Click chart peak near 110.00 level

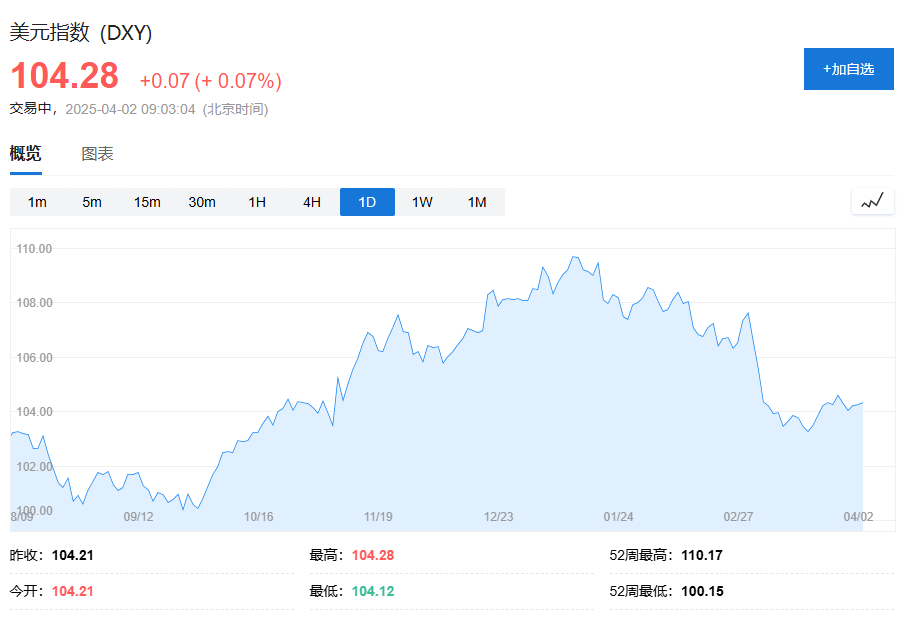(x=574, y=257)
